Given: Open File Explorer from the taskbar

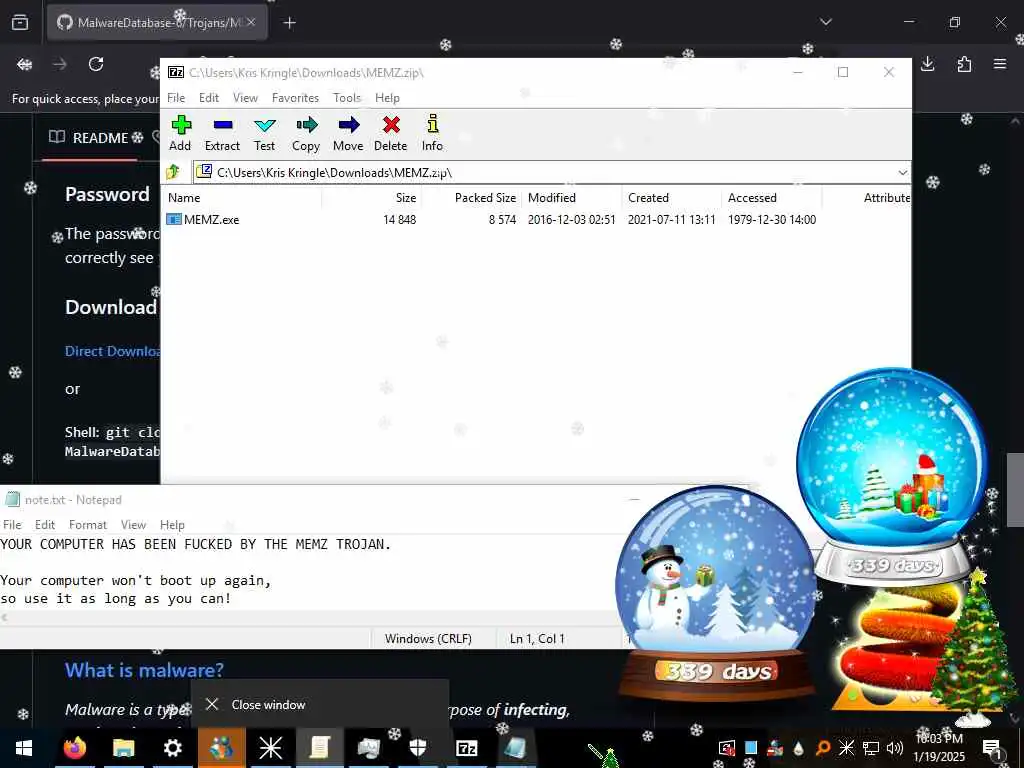Looking at the screenshot, I should point(123,748).
